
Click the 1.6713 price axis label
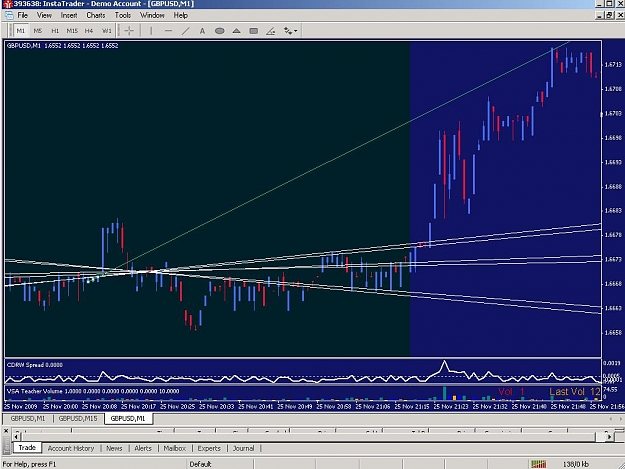pos(613,64)
